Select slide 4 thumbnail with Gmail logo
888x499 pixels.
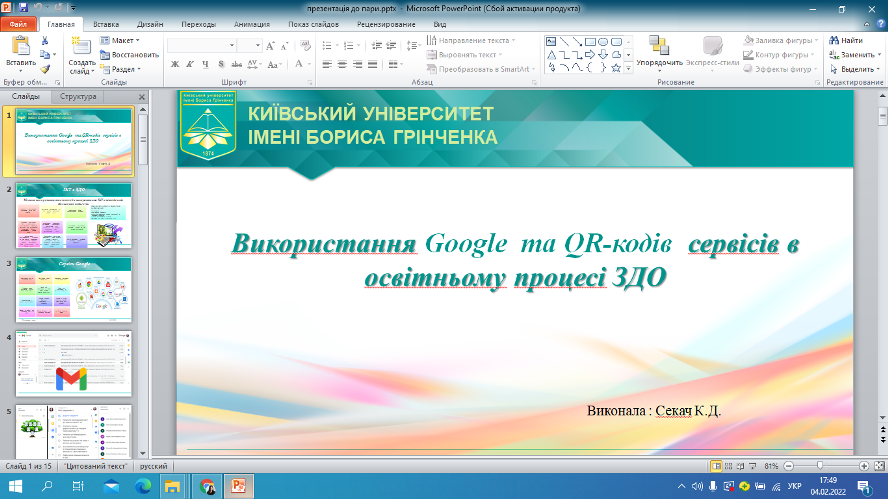point(72,363)
